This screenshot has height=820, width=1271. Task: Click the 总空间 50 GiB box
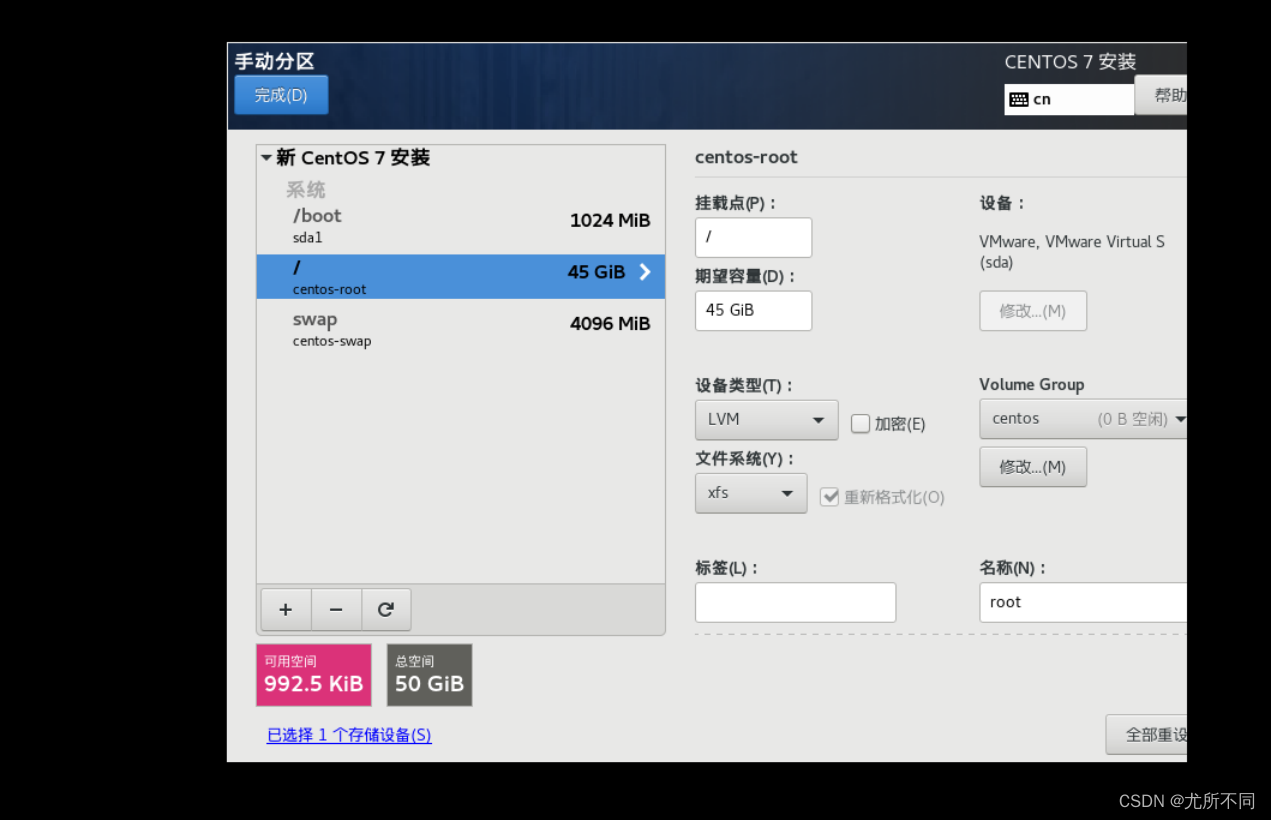click(429, 675)
